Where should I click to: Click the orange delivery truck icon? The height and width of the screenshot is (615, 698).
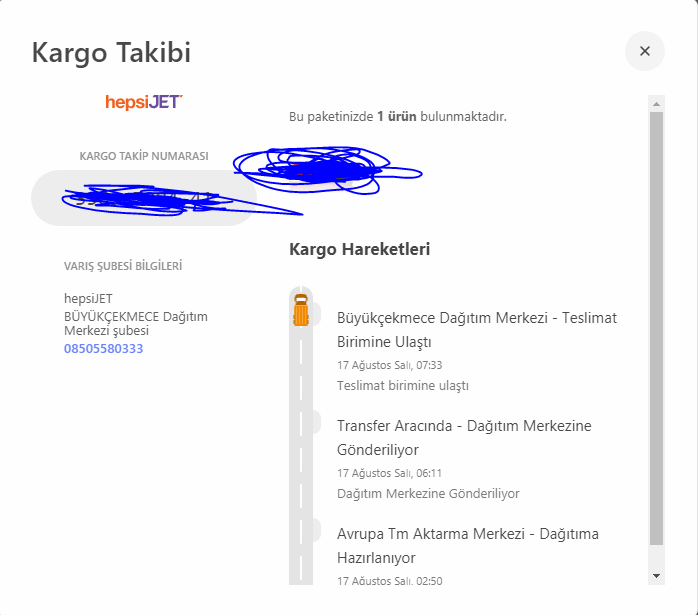click(x=300, y=310)
